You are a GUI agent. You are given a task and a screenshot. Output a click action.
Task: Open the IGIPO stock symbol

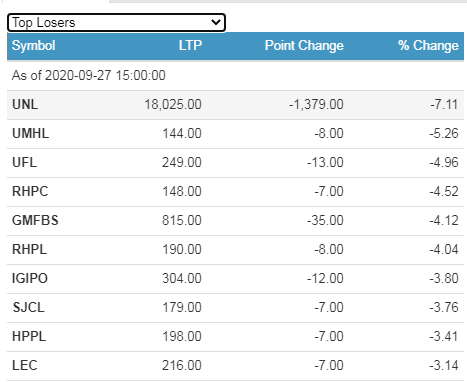(30, 278)
